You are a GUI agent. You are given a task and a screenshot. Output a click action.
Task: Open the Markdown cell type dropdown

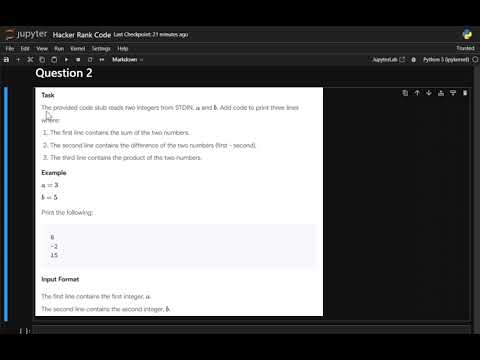pyautogui.click(x=127, y=60)
